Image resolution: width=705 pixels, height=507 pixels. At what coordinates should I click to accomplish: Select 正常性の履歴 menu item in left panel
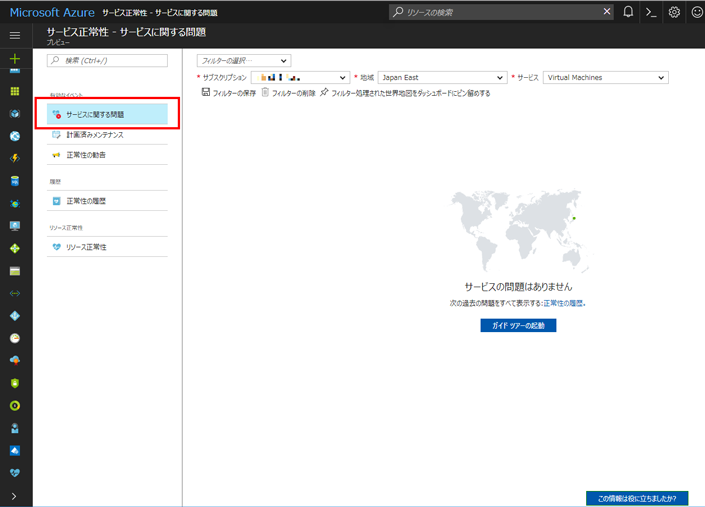pos(107,201)
